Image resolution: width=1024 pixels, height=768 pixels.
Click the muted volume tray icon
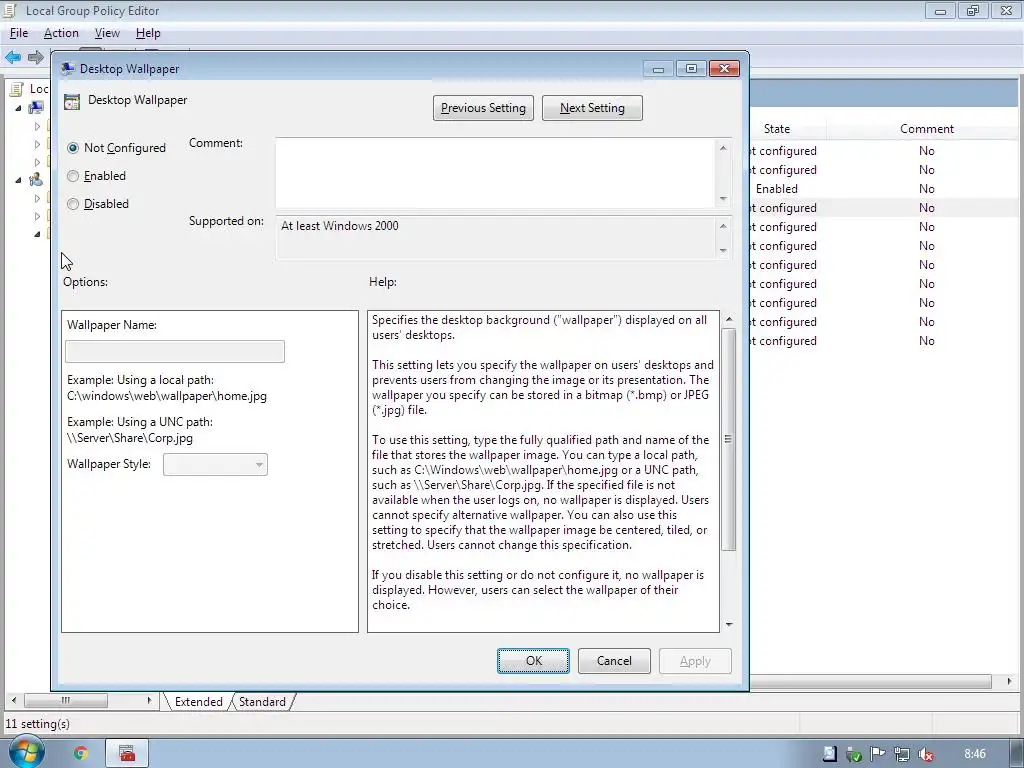click(x=925, y=754)
